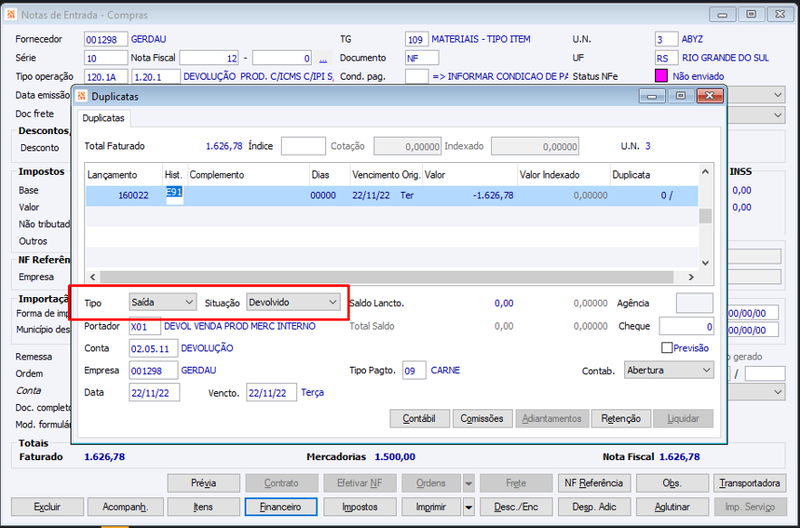Click the magenta Status NFe color indicator
800x528 pixels.
click(661, 77)
